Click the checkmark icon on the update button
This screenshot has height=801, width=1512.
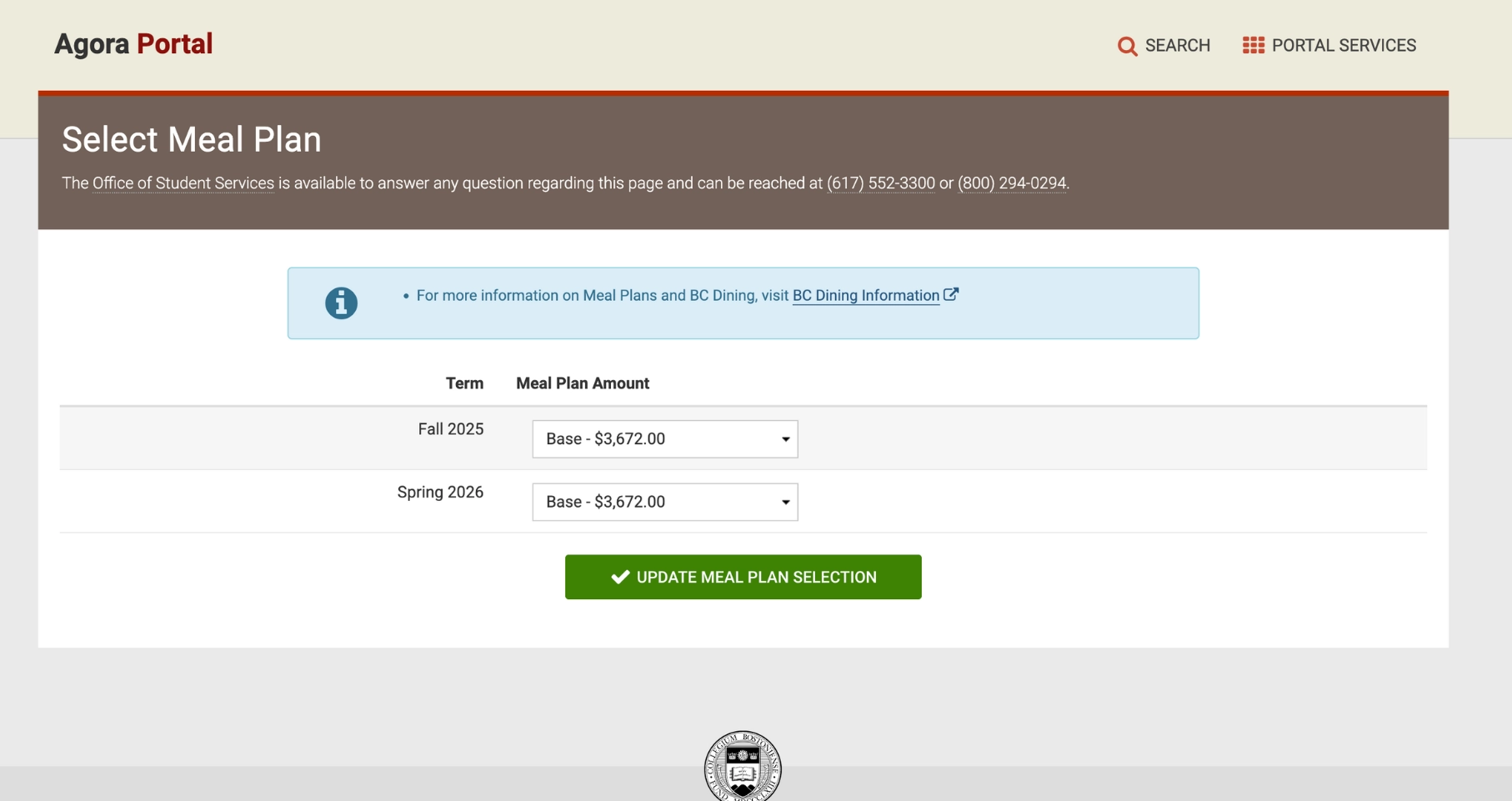click(x=620, y=577)
